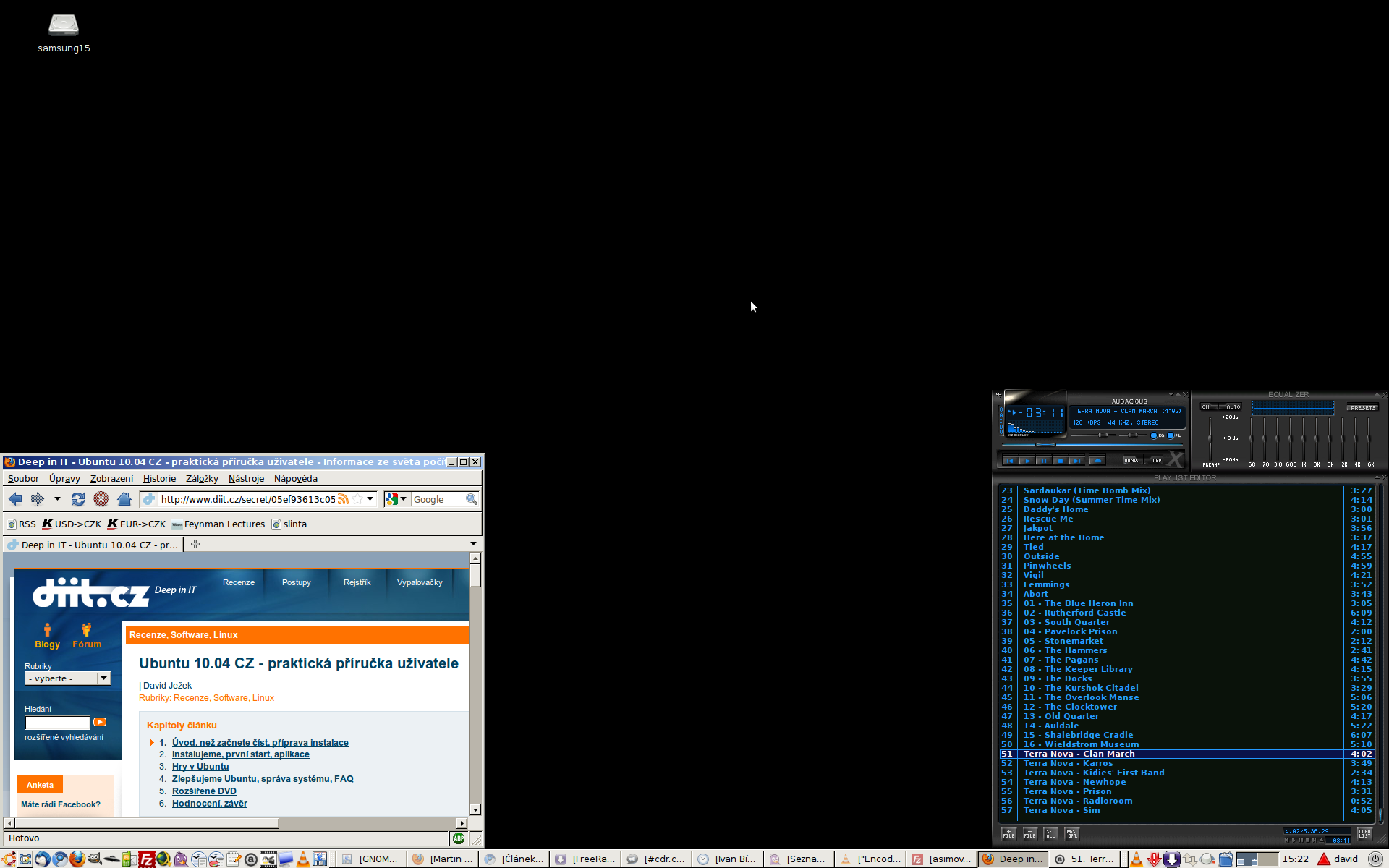Screen dimensions: 1389x868
Task: Click the playlist remove file button
Action: tap(1029, 833)
